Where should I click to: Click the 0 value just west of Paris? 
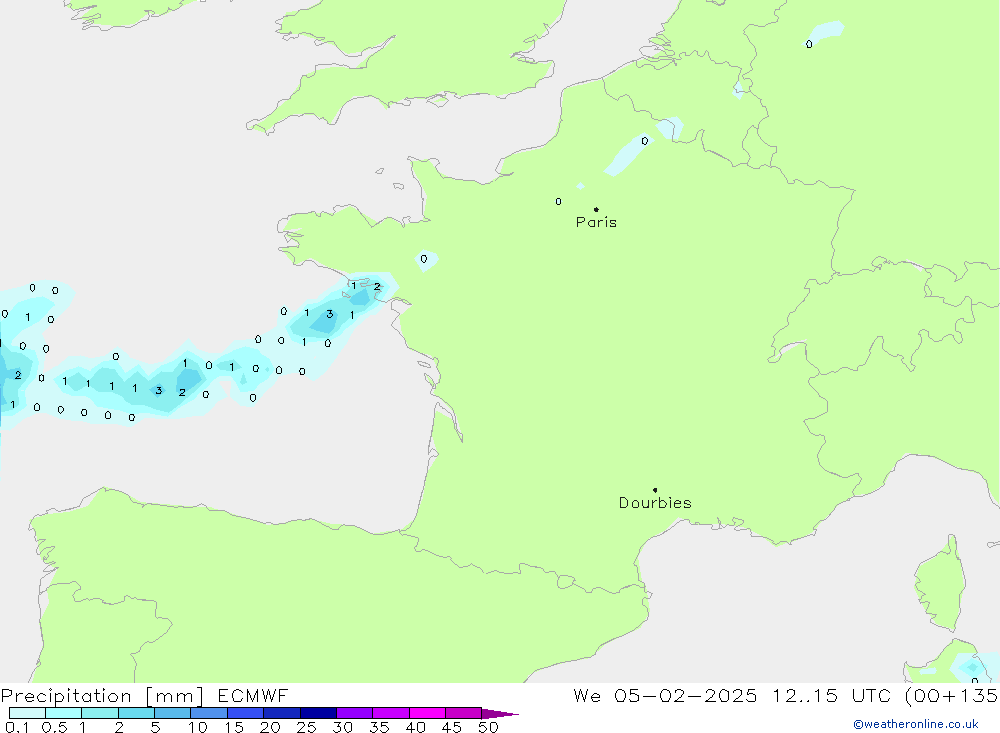(559, 202)
